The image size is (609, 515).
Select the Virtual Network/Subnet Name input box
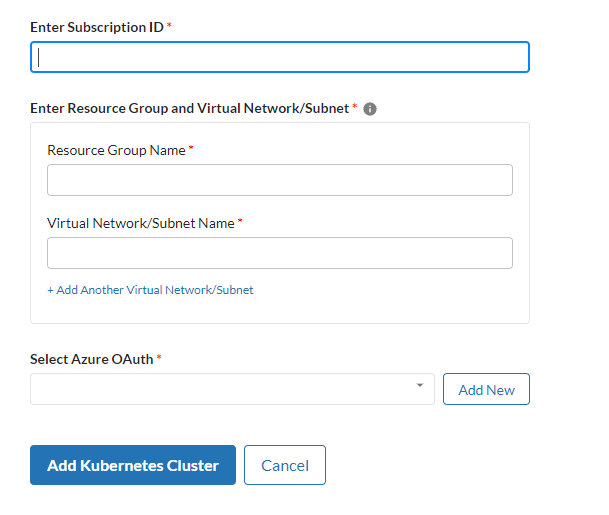[279, 253]
